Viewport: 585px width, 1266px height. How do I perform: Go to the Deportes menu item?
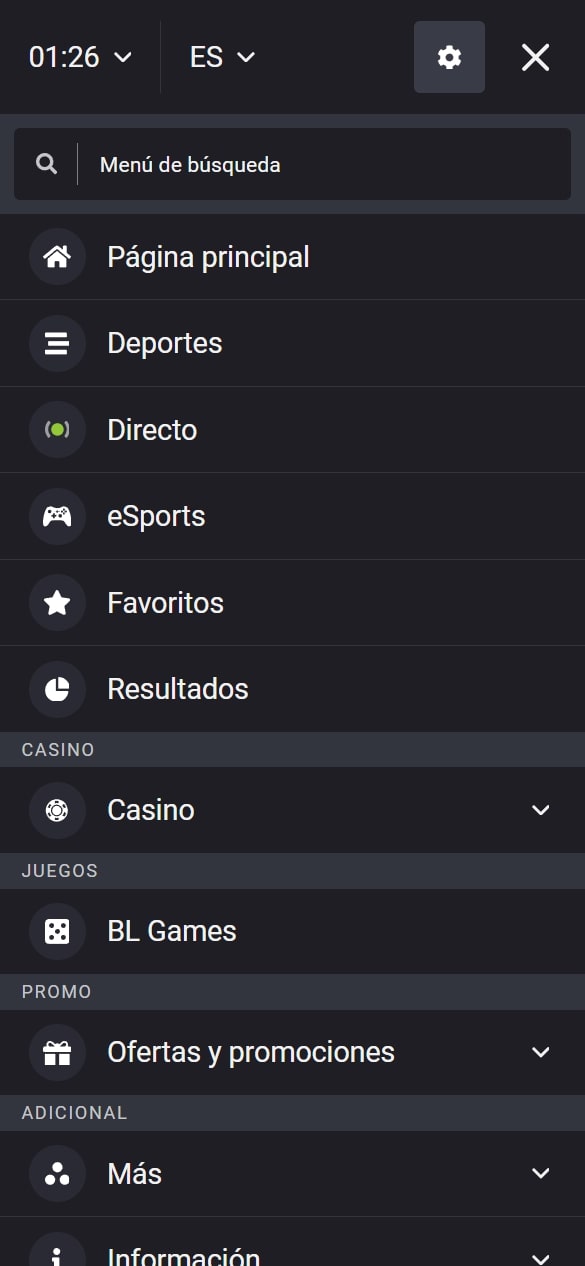[x=292, y=343]
